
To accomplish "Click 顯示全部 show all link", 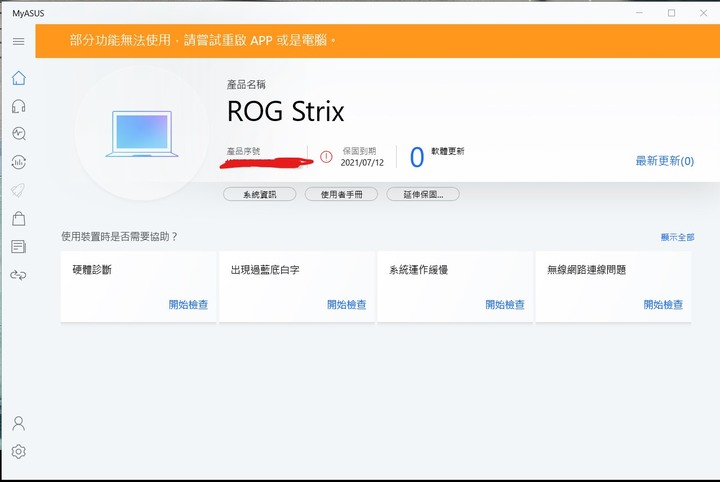I will pos(677,237).
